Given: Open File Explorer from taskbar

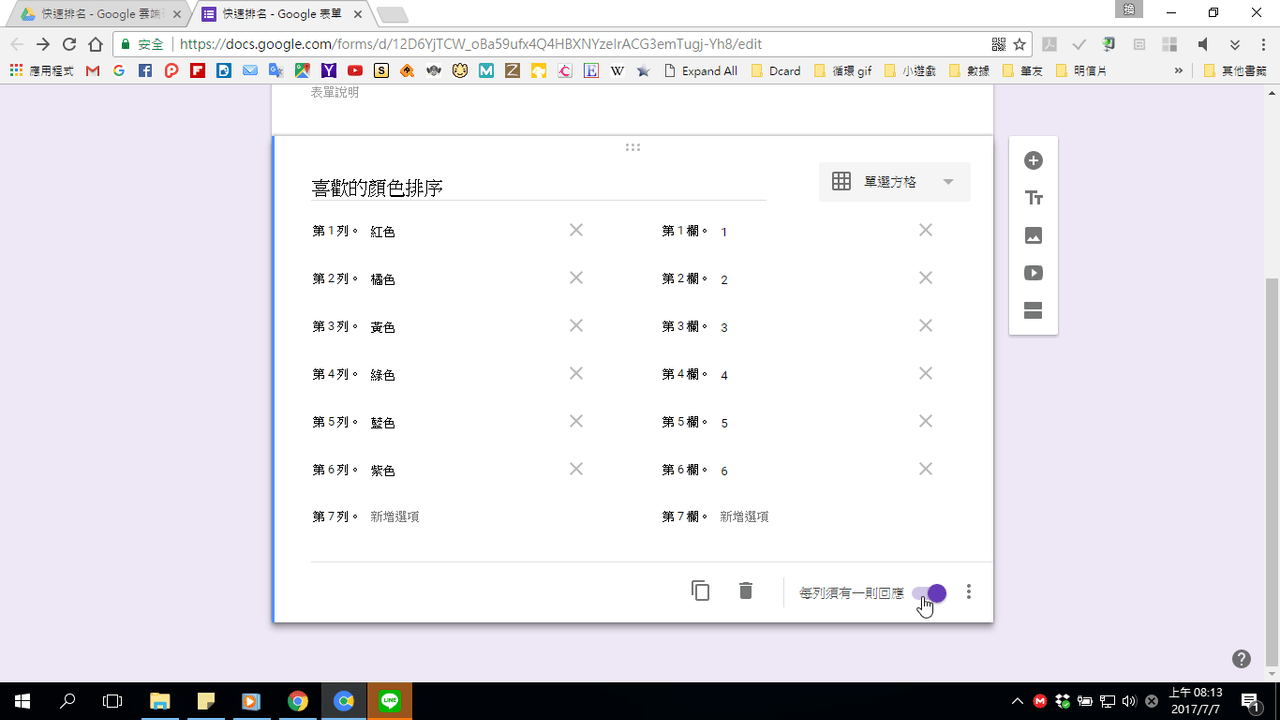Looking at the screenshot, I should 160,701.
